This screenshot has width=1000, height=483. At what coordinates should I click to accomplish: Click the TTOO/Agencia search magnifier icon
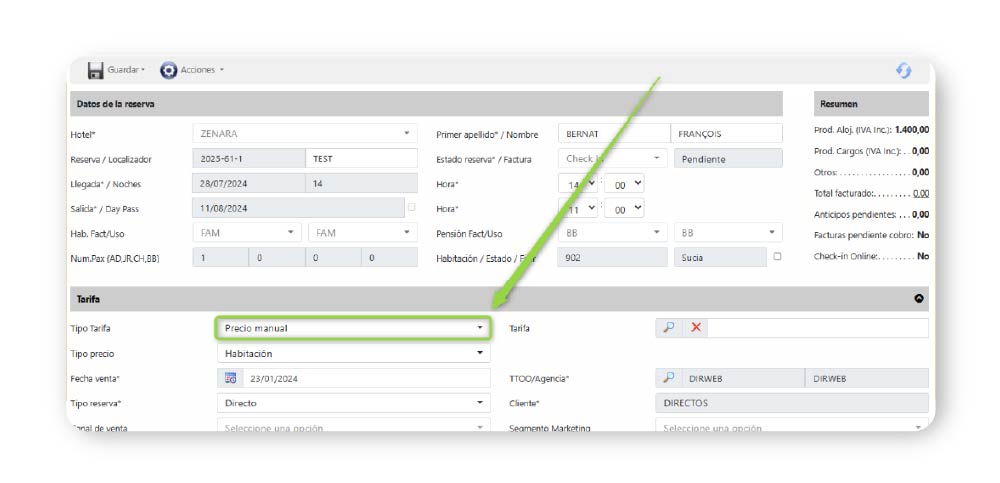669,378
